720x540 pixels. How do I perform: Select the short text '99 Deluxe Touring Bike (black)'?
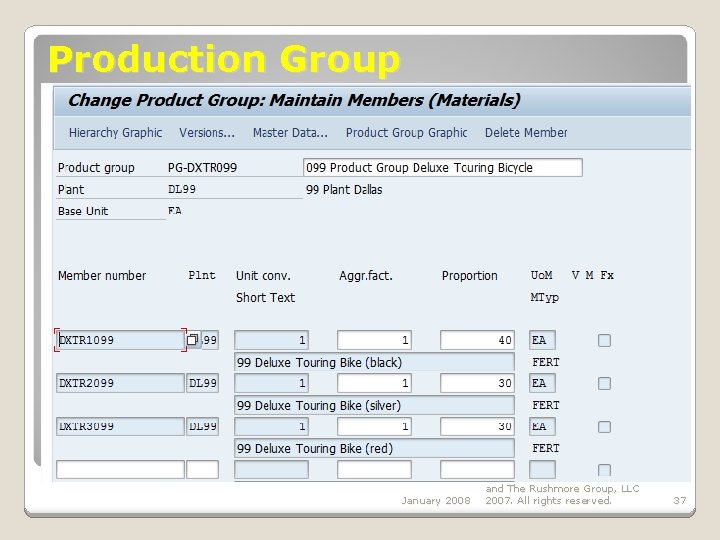(x=374, y=362)
